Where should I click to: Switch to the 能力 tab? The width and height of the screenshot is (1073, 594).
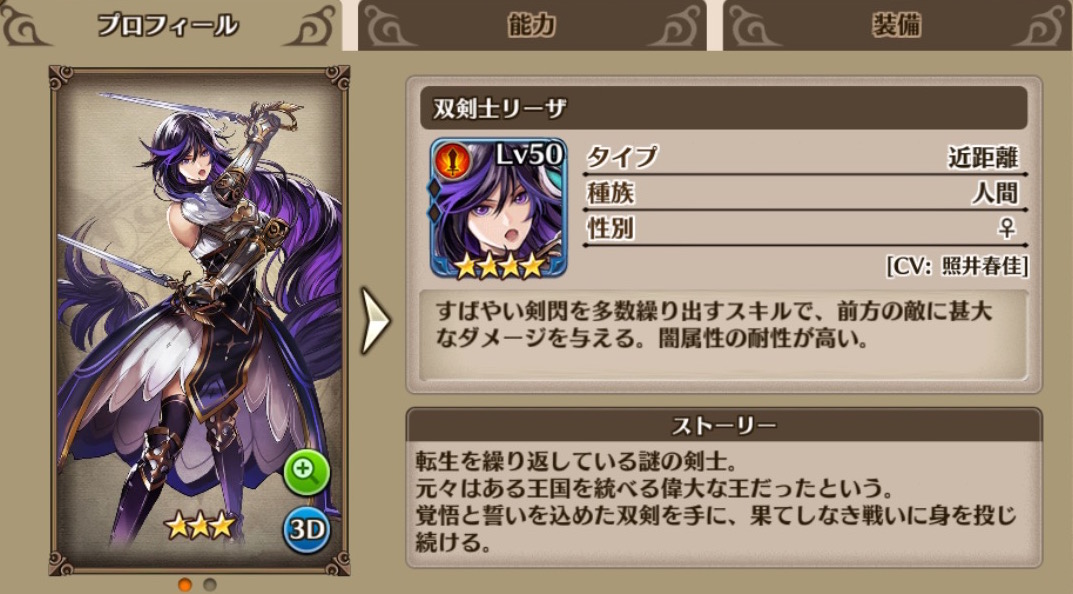532,25
